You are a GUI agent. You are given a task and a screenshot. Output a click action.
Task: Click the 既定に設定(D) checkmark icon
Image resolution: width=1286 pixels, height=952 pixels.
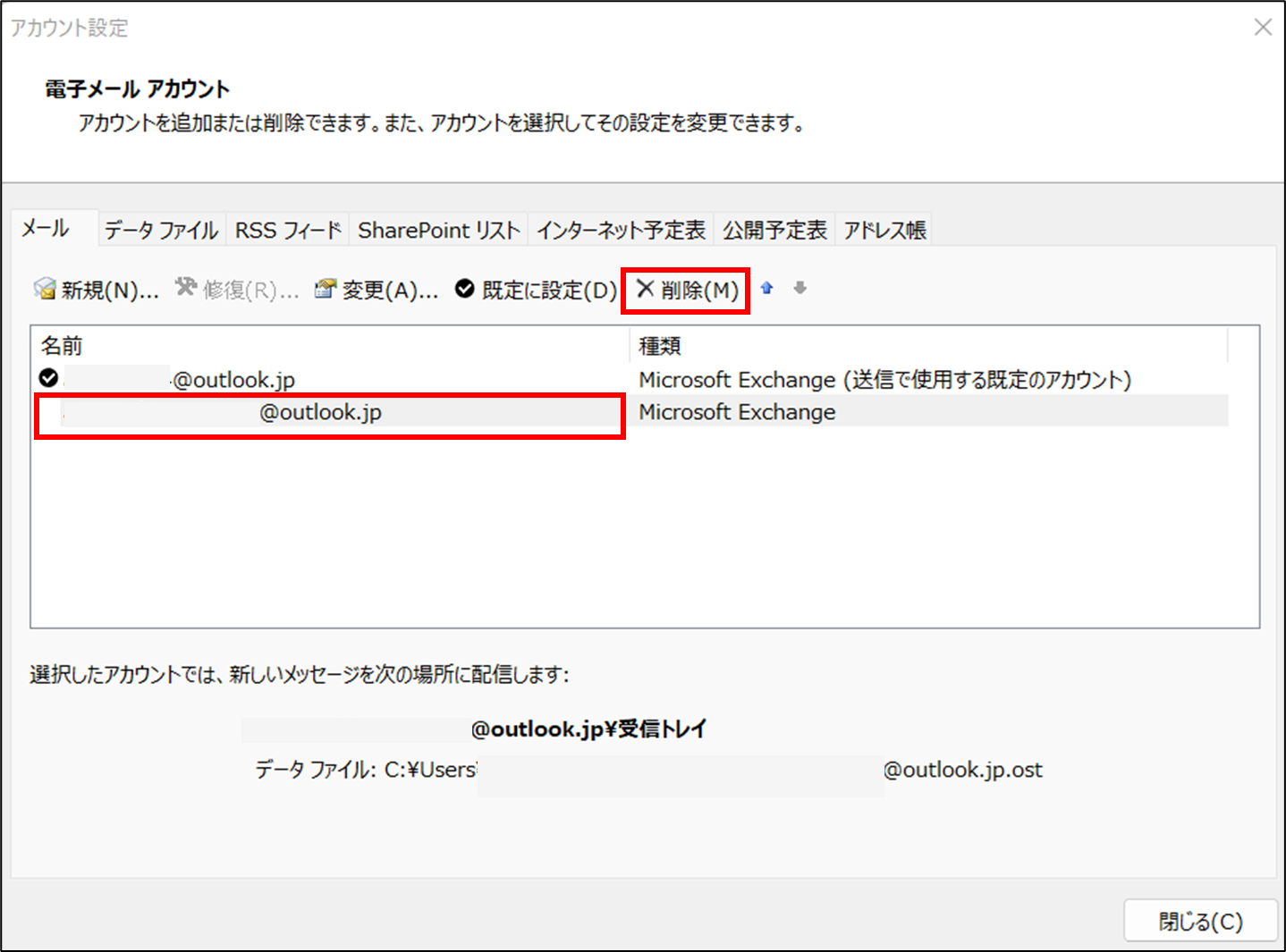(465, 289)
